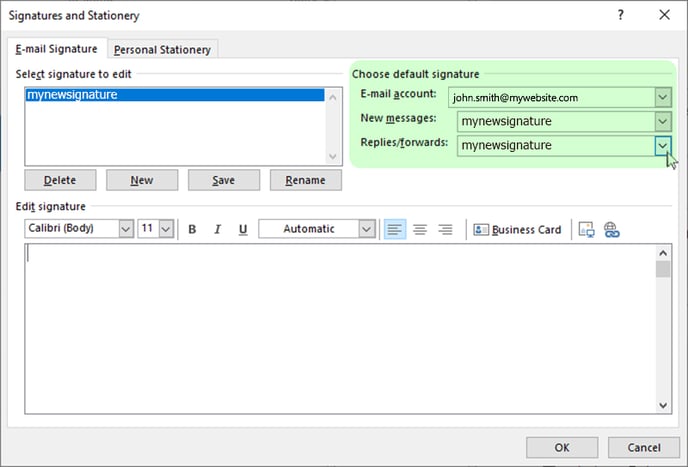Toggle Underline formatting button
688x467 pixels.
point(243,229)
